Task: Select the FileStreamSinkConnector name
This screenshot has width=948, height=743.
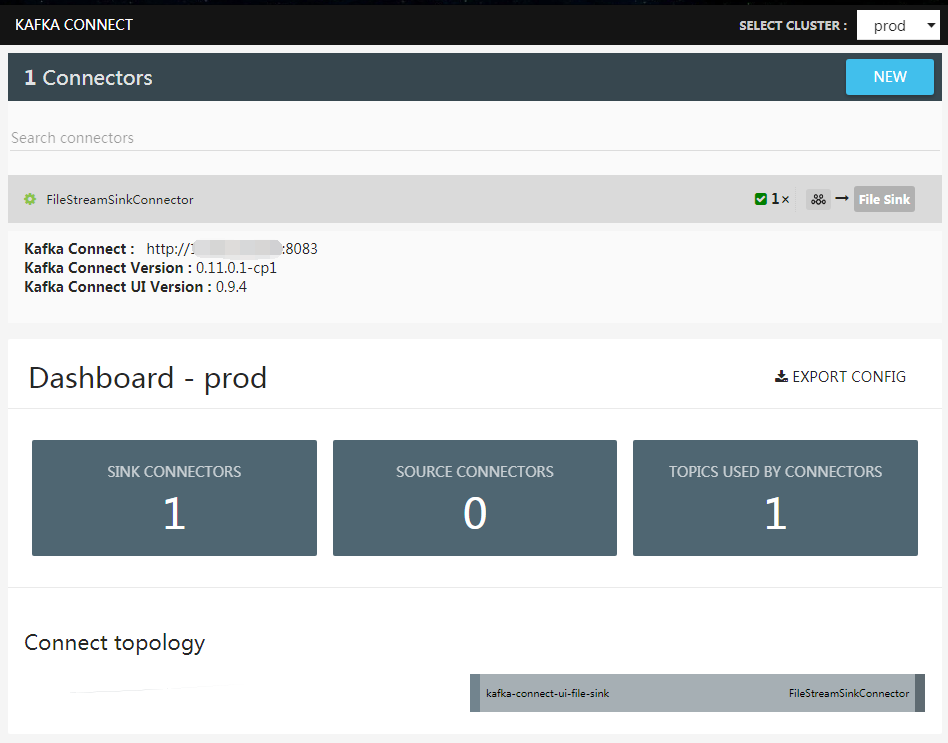Action: tap(121, 199)
